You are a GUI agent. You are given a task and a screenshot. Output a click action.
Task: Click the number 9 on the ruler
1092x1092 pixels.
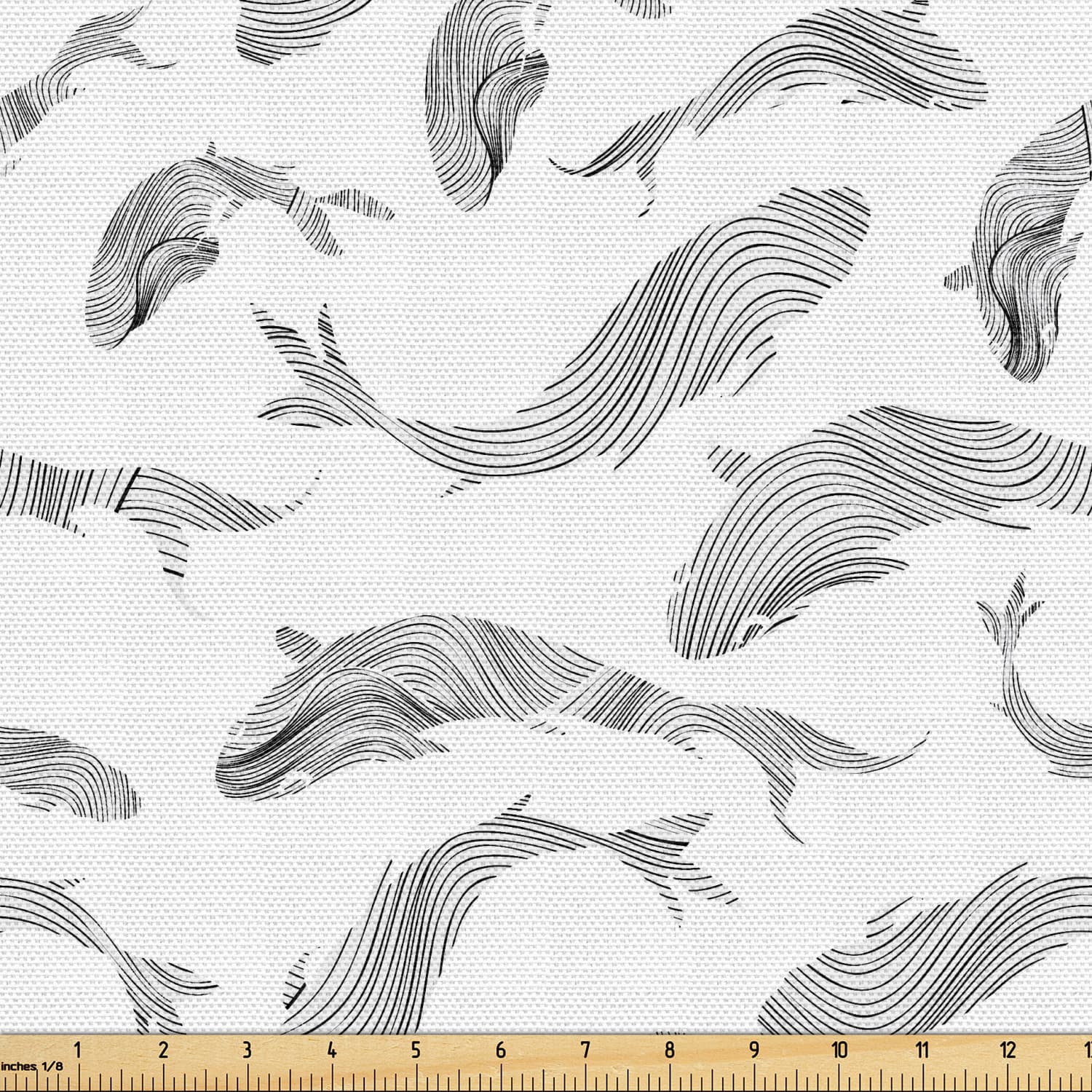pos(754,1049)
